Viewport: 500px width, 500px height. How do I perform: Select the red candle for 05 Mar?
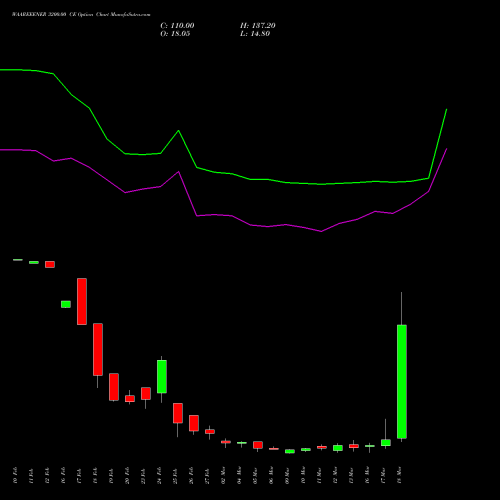click(258, 445)
